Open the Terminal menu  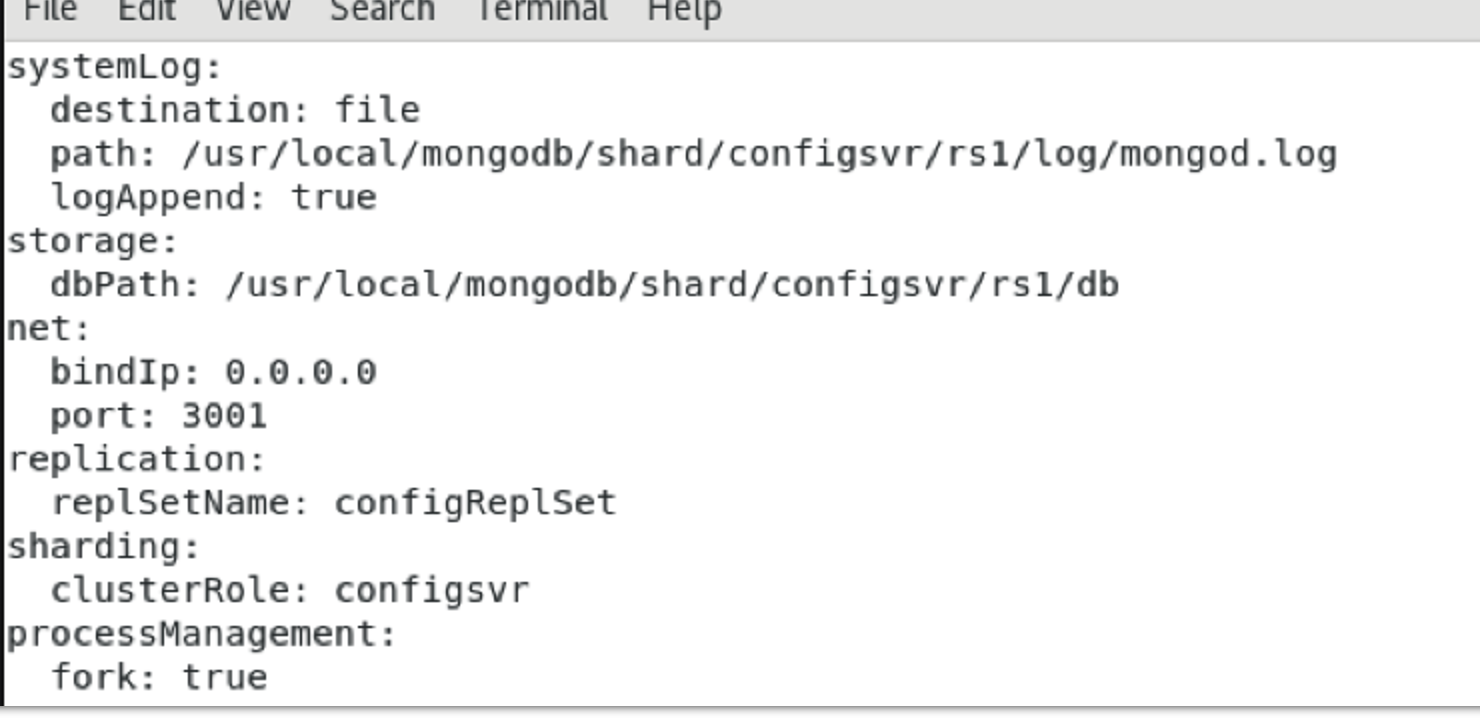click(540, 10)
